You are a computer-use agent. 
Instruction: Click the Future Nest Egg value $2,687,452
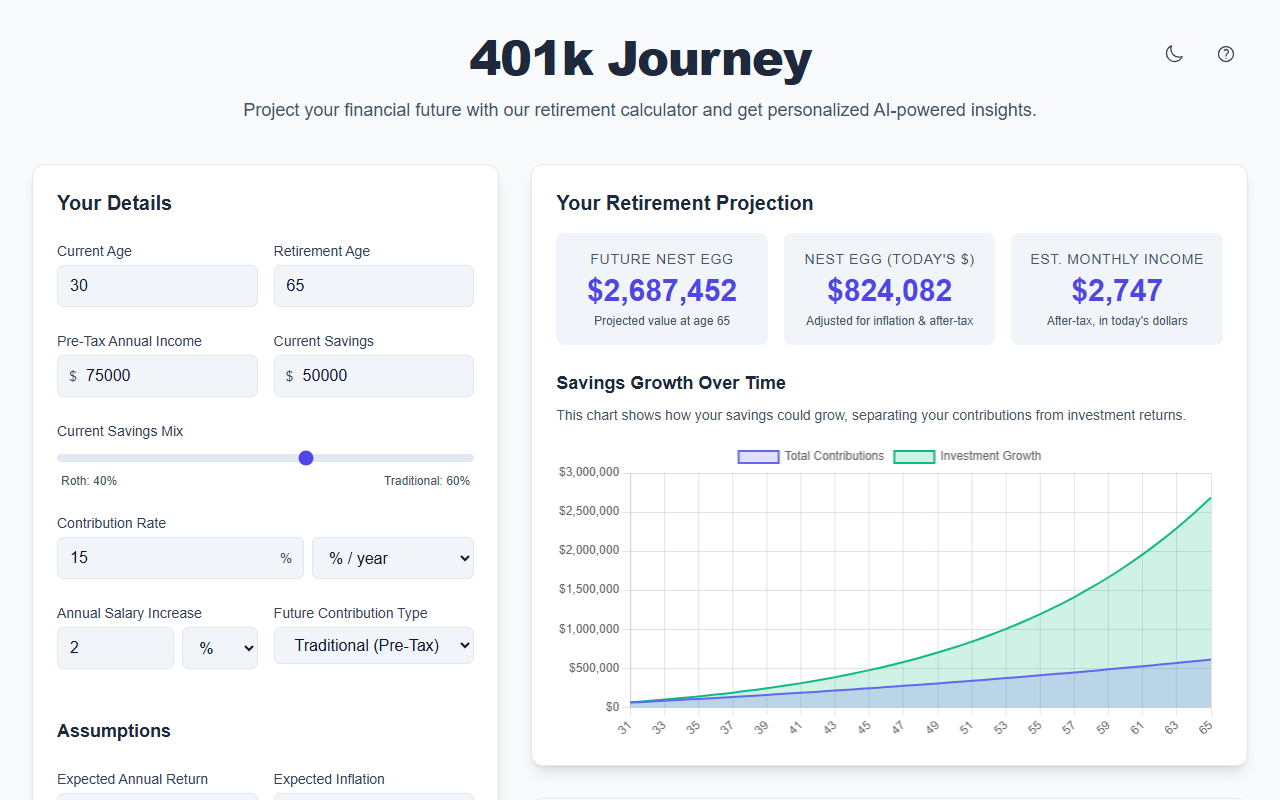662,290
